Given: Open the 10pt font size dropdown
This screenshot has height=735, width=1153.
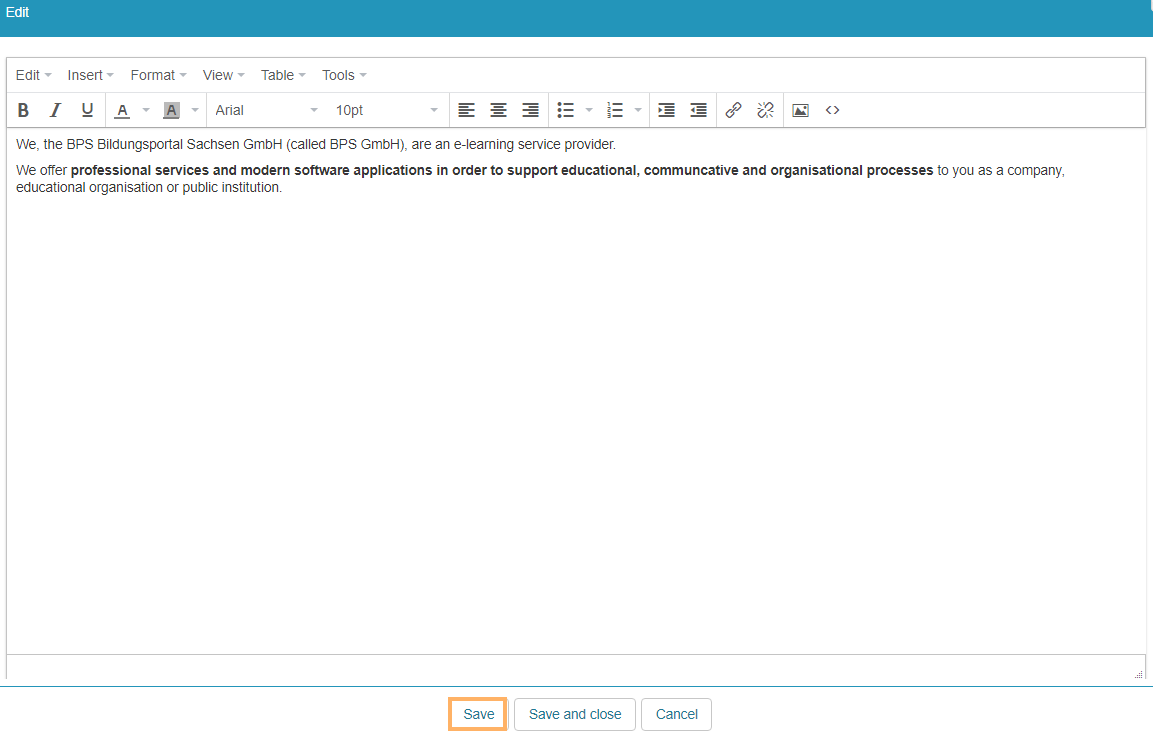Looking at the screenshot, I should tap(386, 110).
